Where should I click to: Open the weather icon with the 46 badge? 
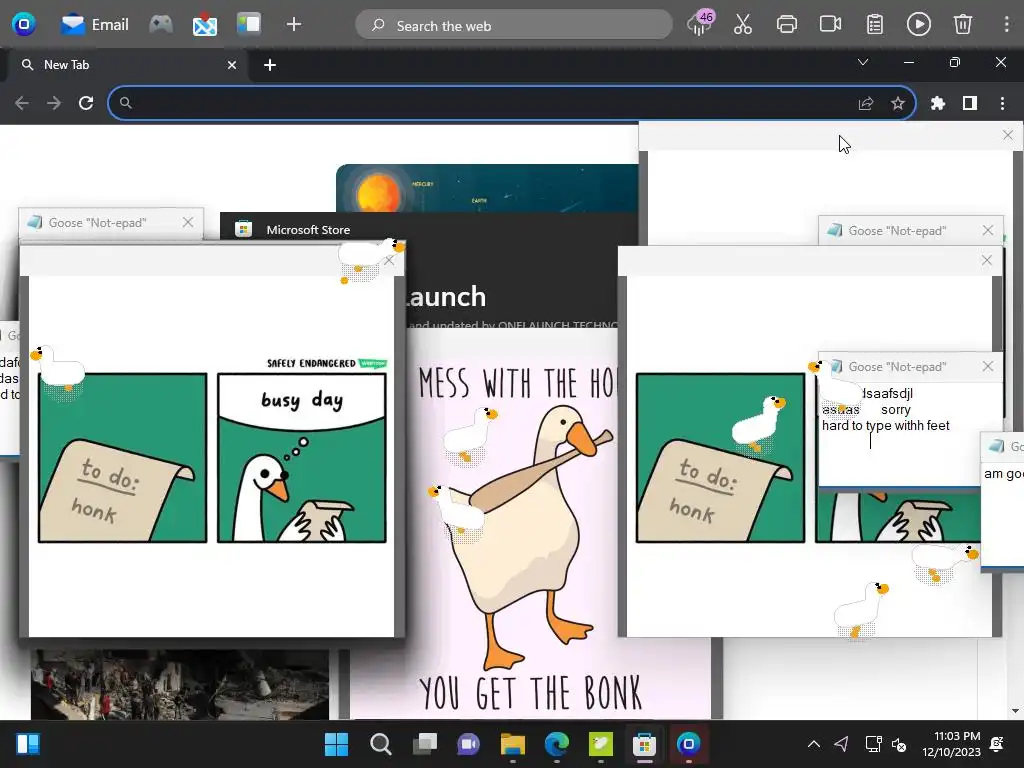[699, 25]
